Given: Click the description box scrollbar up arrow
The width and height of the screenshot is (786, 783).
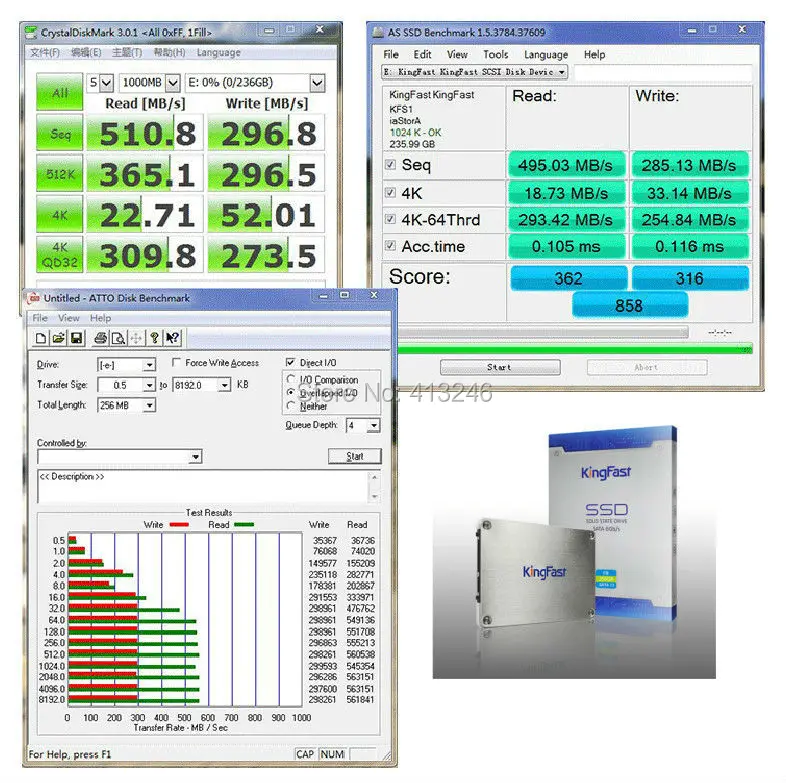Looking at the screenshot, I should [x=374, y=477].
